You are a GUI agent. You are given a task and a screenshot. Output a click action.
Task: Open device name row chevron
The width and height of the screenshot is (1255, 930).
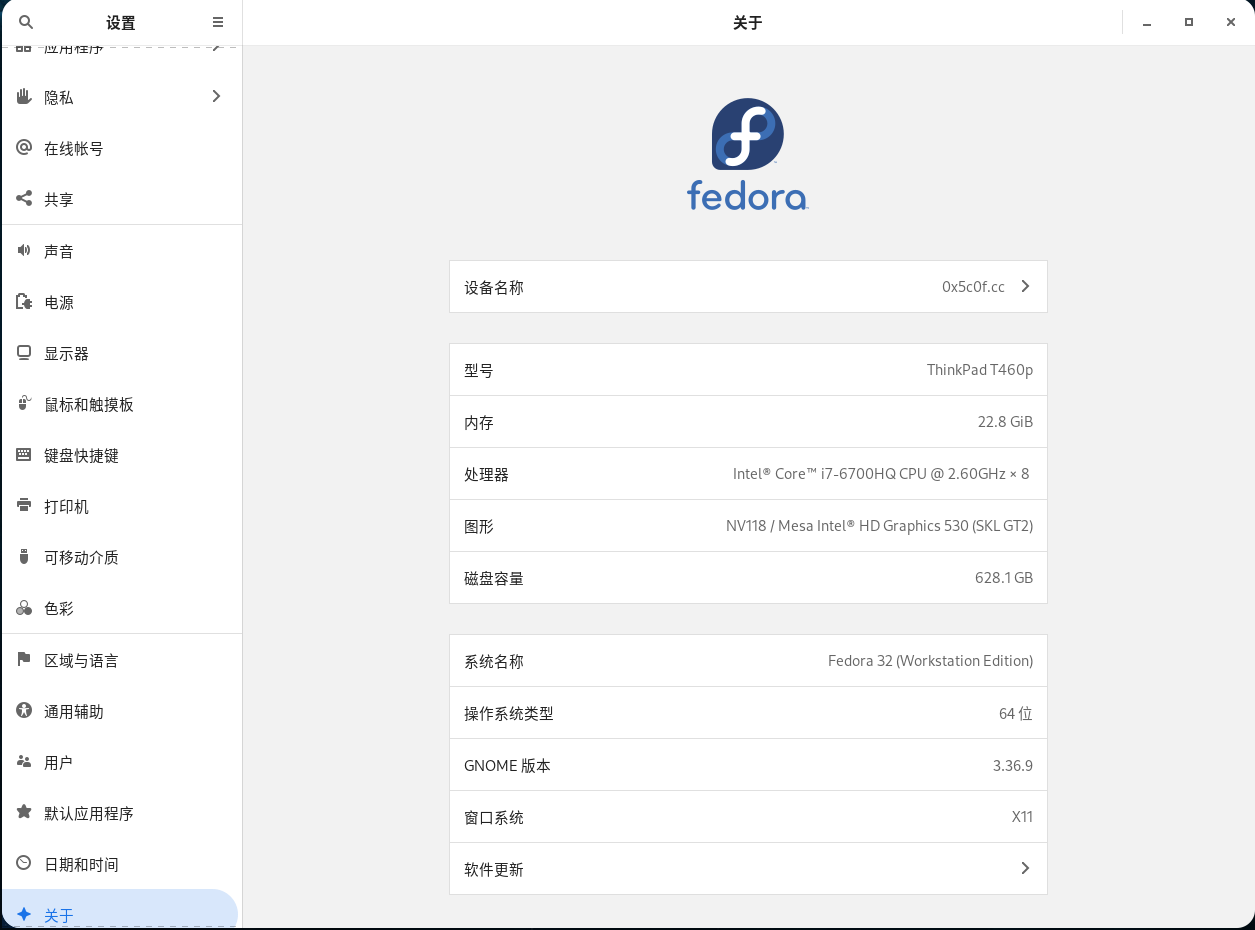click(1025, 287)
